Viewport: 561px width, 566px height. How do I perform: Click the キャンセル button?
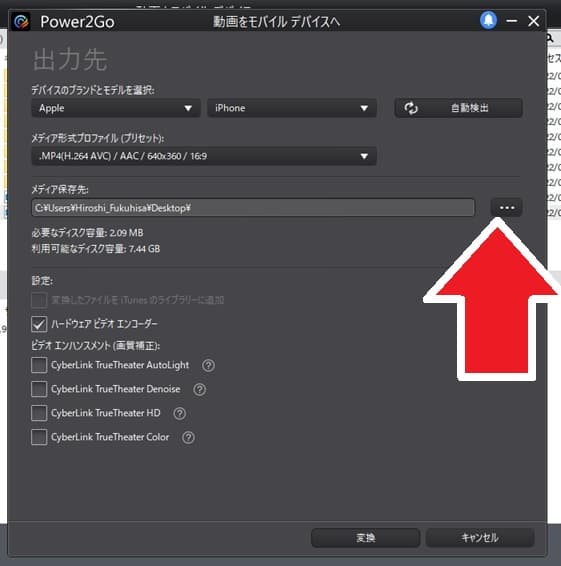[480, 538]
